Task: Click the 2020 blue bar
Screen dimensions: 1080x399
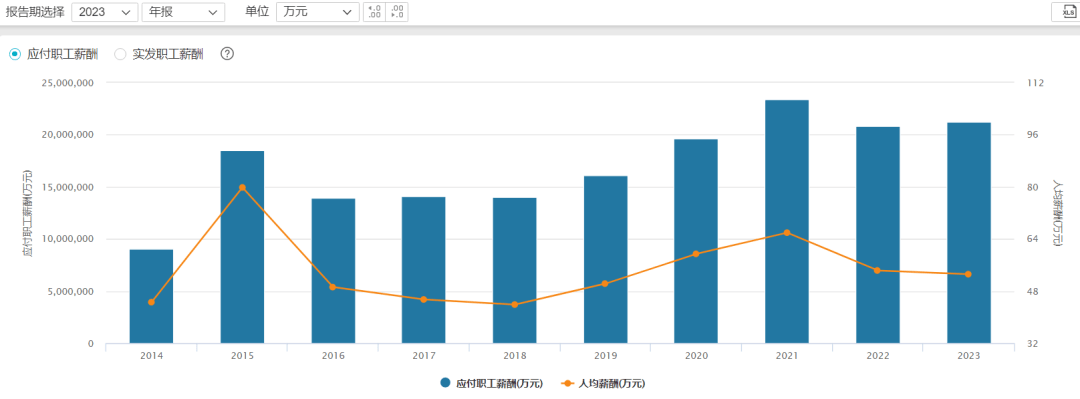Action: (696, 241)
